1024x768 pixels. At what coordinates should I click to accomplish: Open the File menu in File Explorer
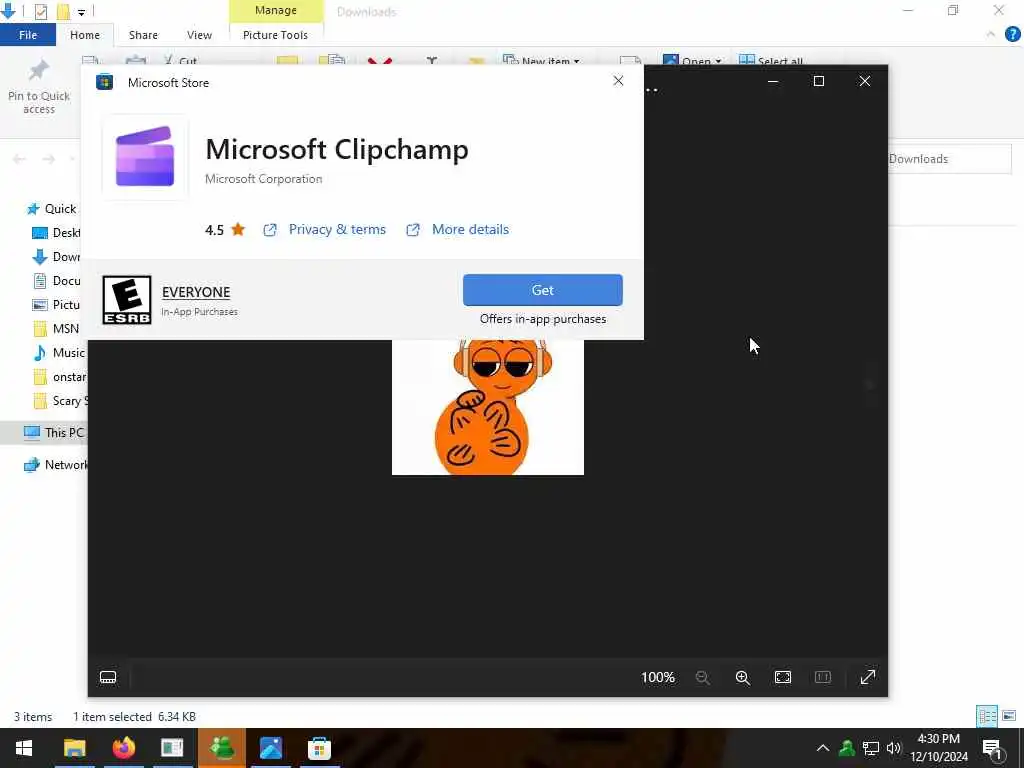[28, 35]
